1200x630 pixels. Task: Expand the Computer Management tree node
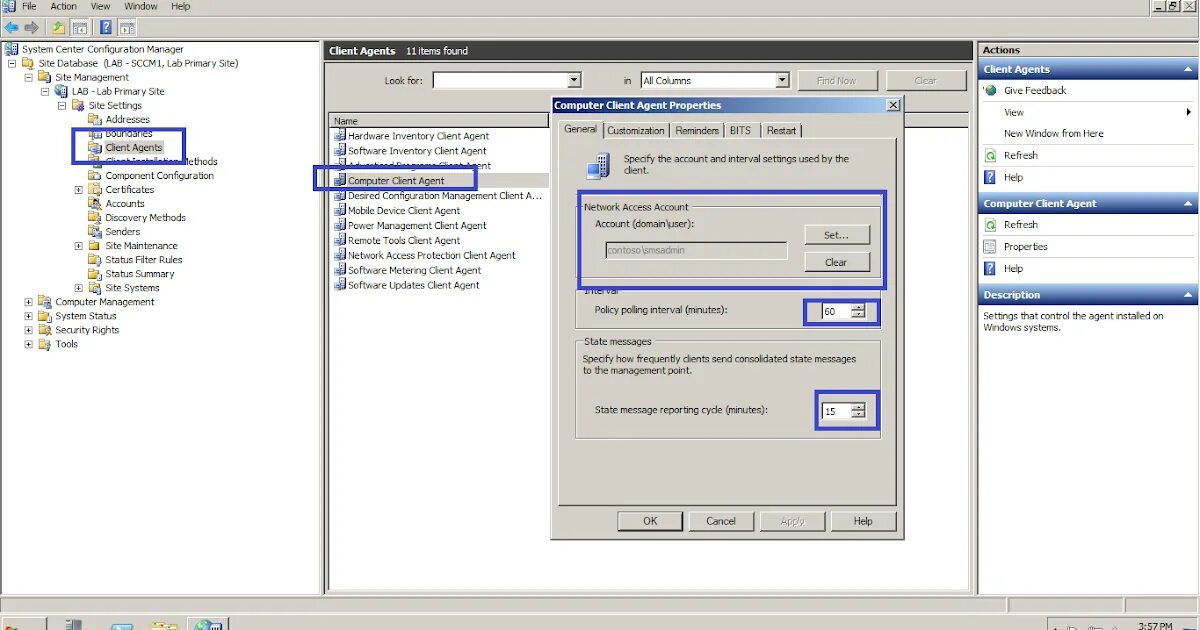point(29,301)
